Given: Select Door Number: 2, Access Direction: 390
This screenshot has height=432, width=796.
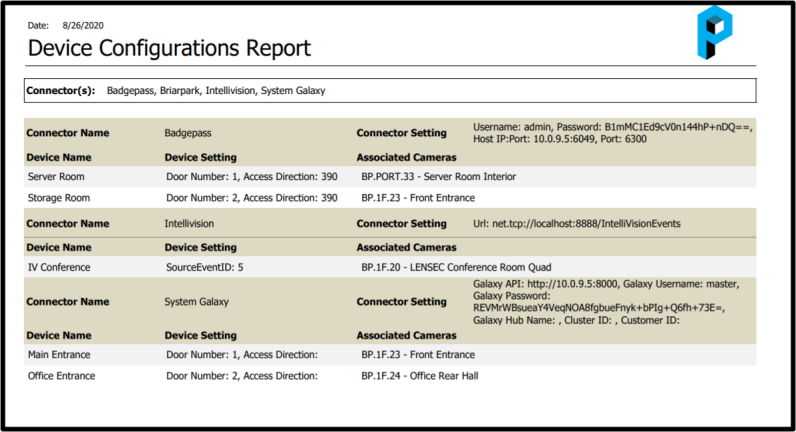Looking at the screenshot, I should pyautogui.click(x=252, y=198).
